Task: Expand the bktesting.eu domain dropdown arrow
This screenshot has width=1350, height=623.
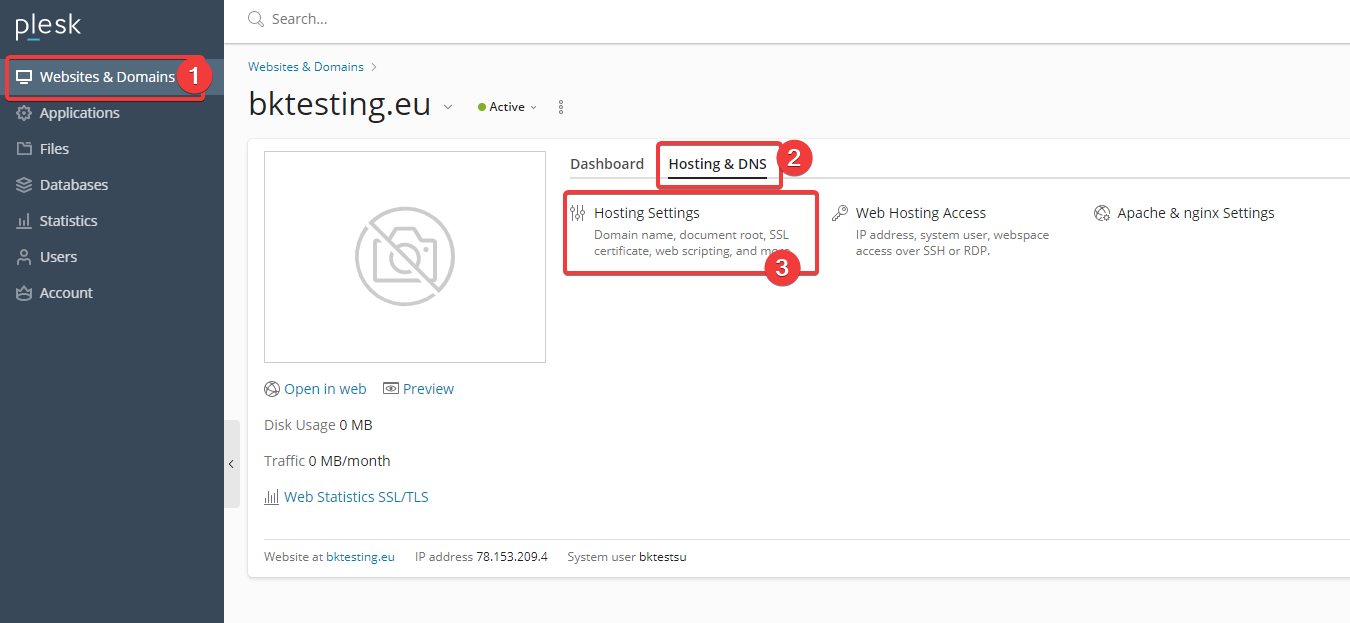Action: [448, 107]
